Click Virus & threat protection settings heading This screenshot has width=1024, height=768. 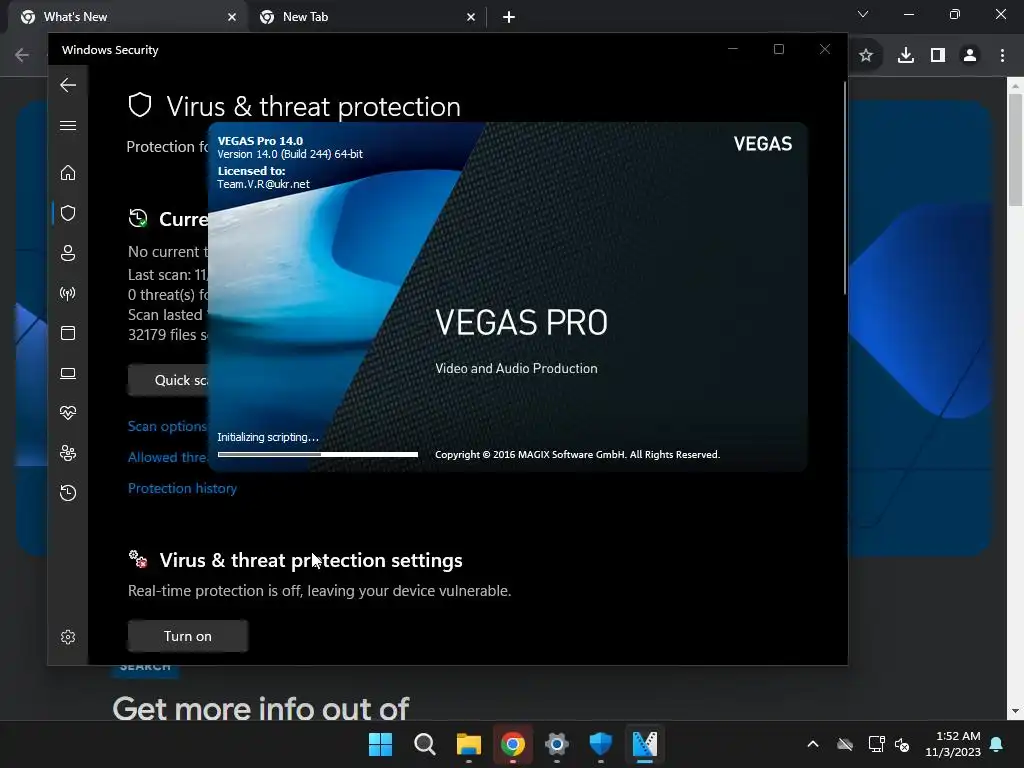(x=311, y=560)
